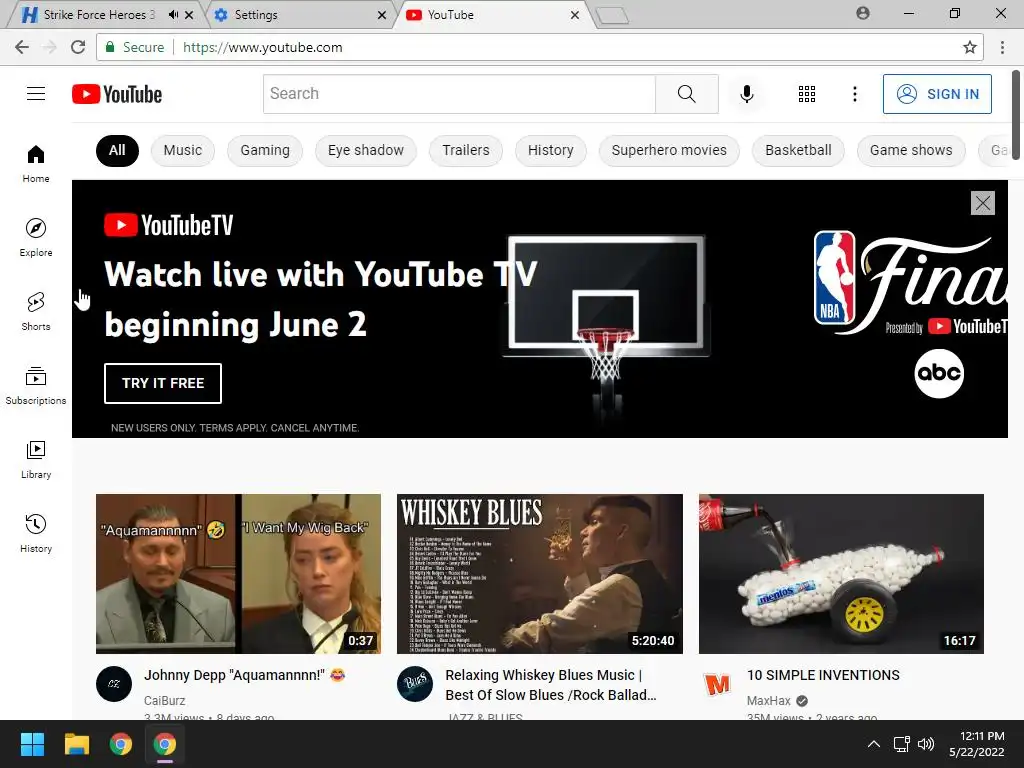Select the History filter chip
This screenshot has height=768, width=1024.
[x=551, y=151]
